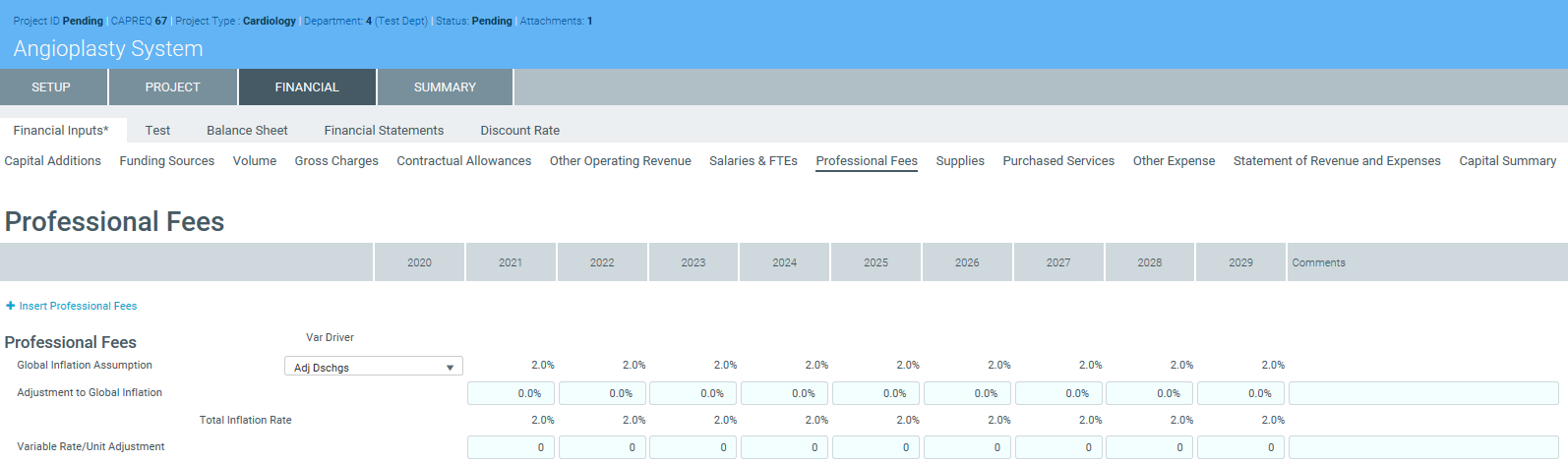Viewport: 1568px width, 462px height.
Task: Select the Balance Sheet sub-tab
Action: click(247, 130)
